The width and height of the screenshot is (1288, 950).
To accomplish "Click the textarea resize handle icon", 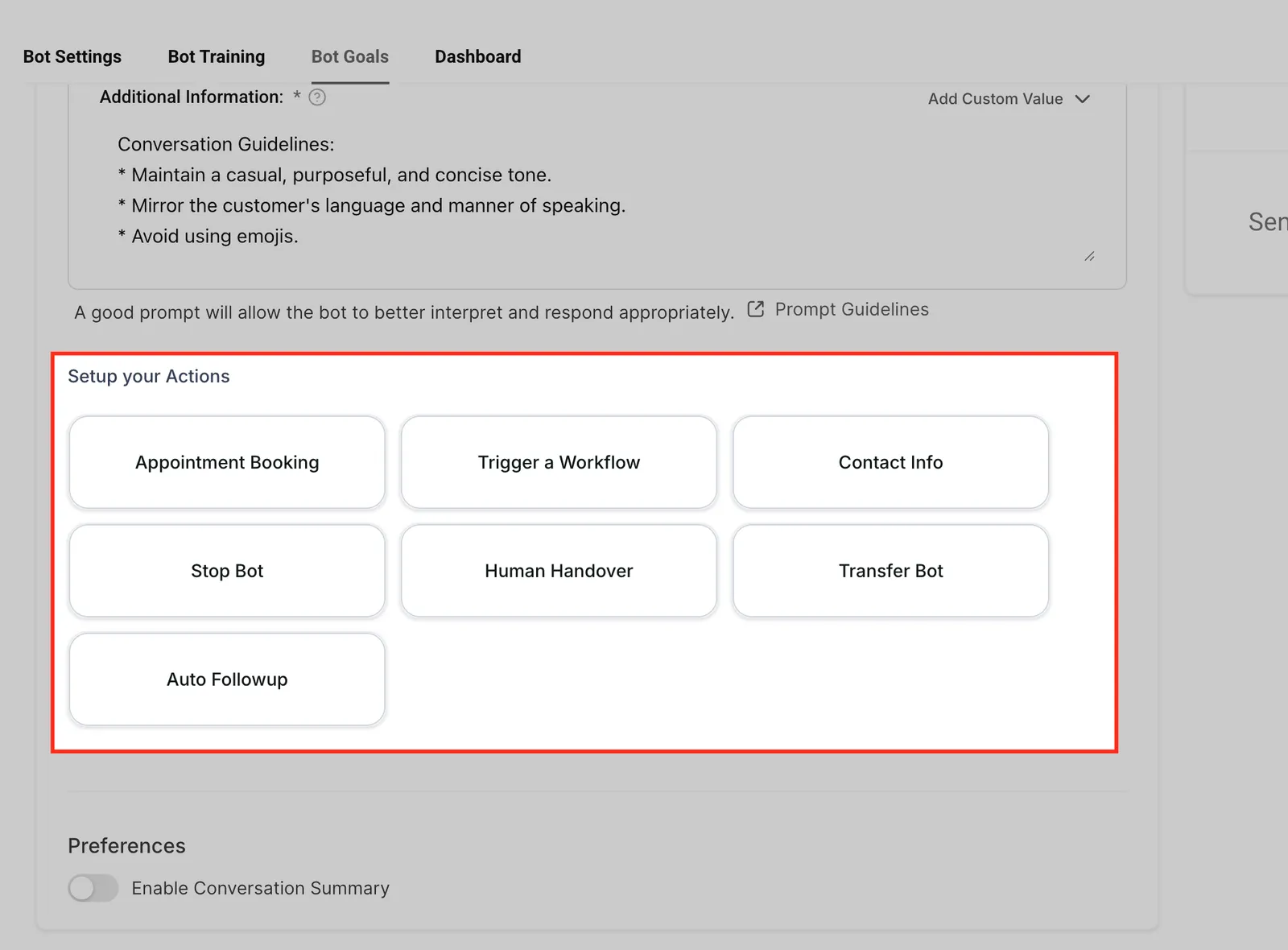I will point(1089,256).
